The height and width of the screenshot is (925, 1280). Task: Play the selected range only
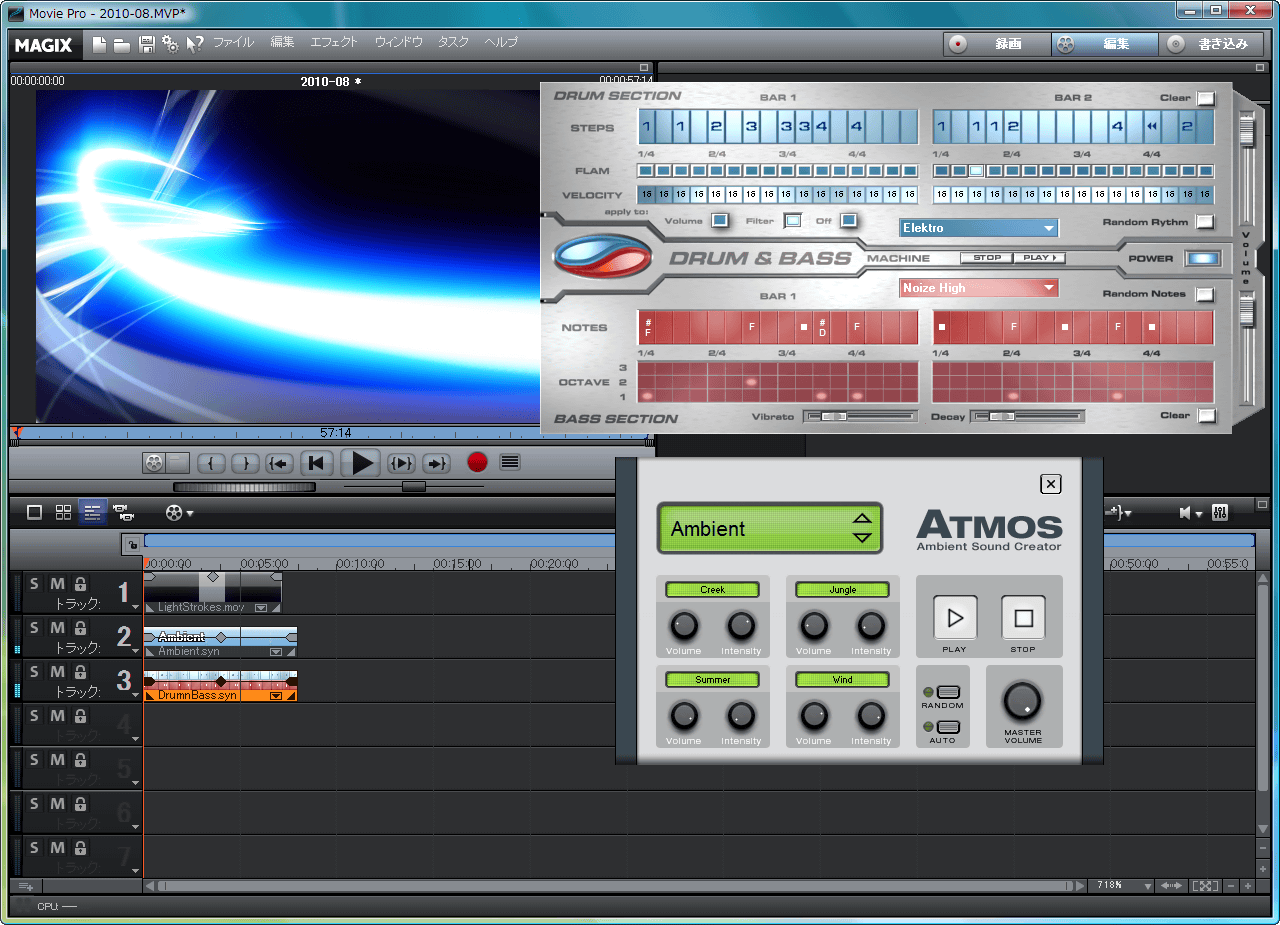(x=402, y=463)
